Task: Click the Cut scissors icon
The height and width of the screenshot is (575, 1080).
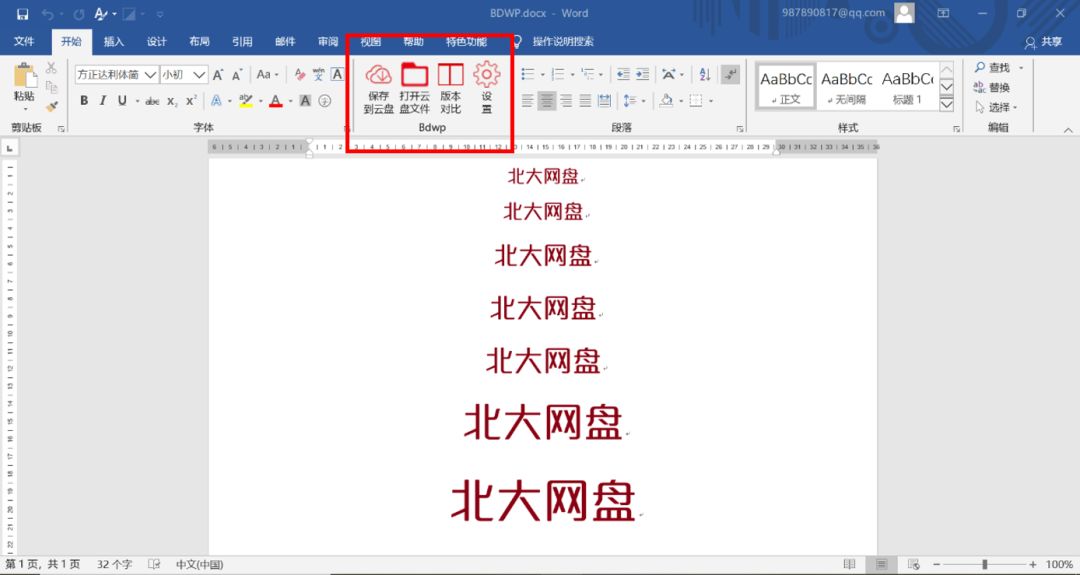Action: [x=51, y=68]
